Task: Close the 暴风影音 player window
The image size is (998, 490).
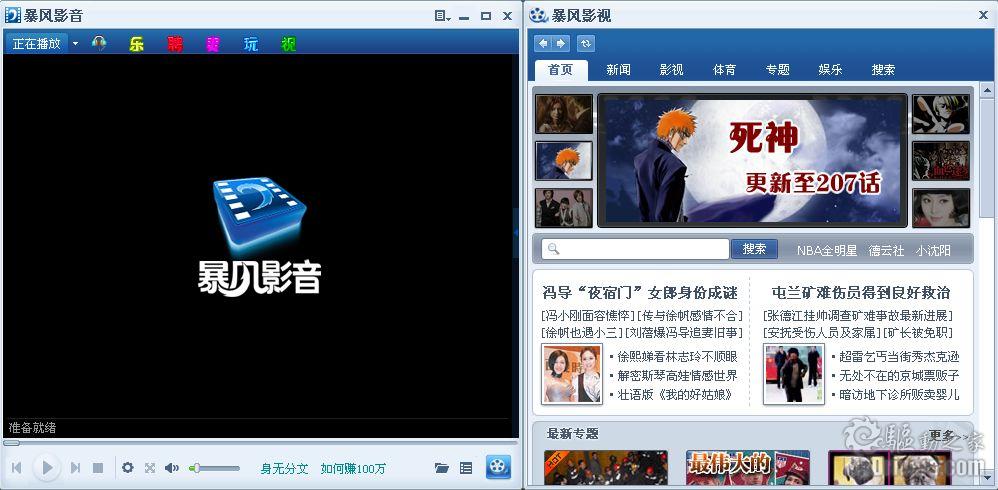Action: point(507,16)
